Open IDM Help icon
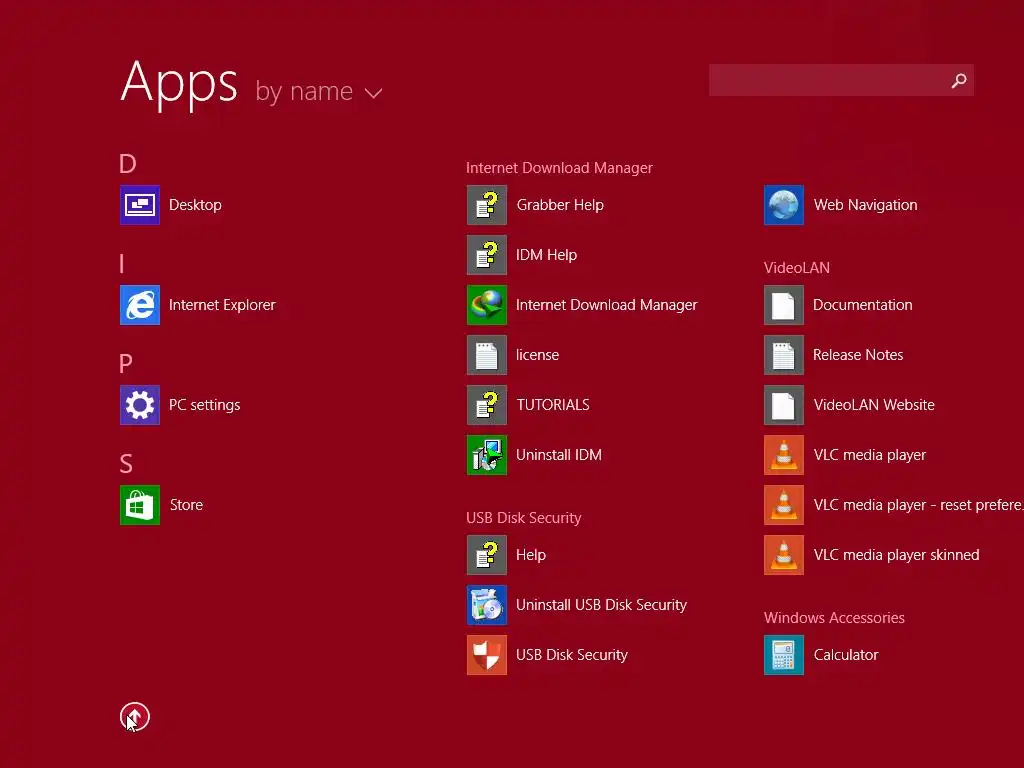1024x768 pixels. coord(487,255)
